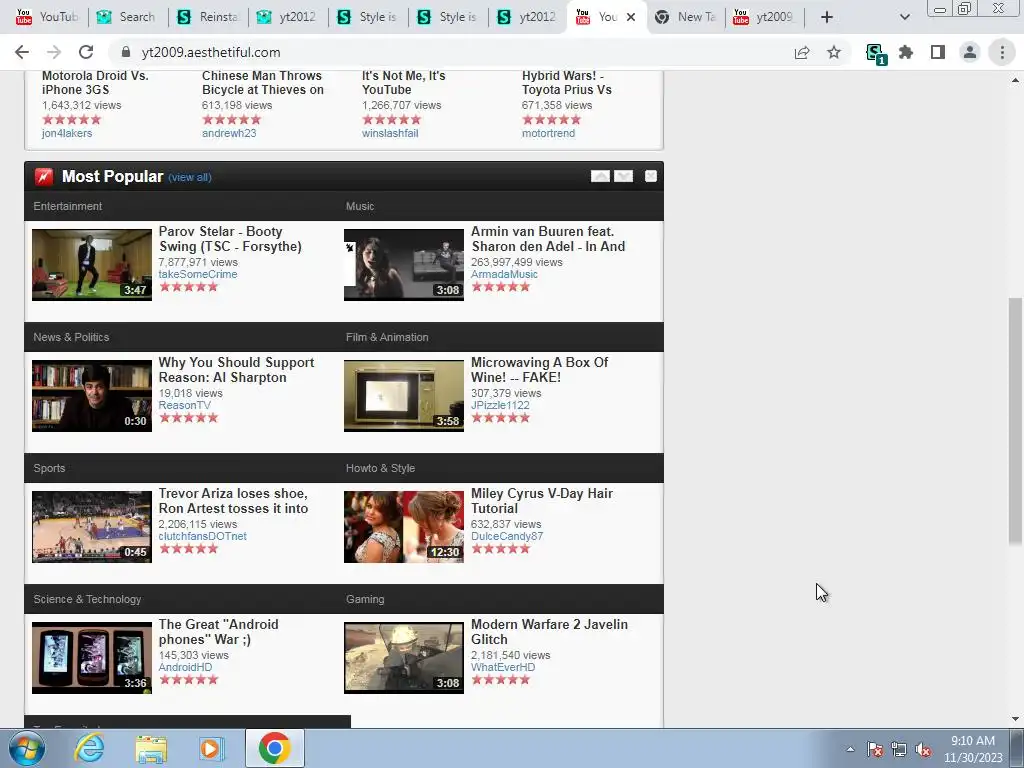Switch to the first YouTub tab
The image size is (1024, 768).
pos(47,17)
